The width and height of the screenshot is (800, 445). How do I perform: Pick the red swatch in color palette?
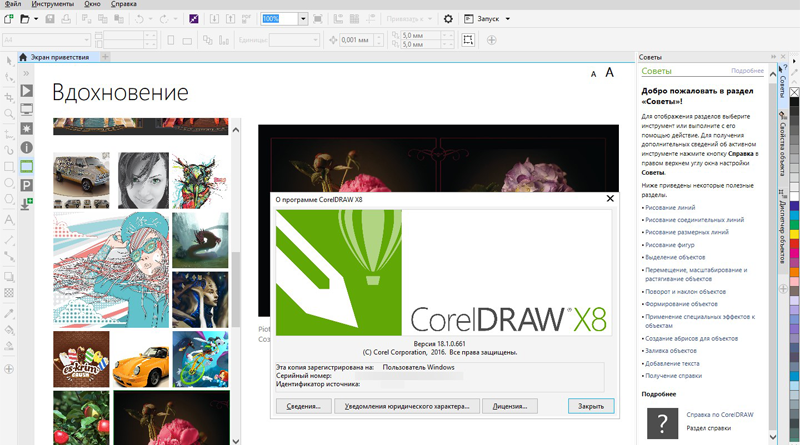pos(794,243)
